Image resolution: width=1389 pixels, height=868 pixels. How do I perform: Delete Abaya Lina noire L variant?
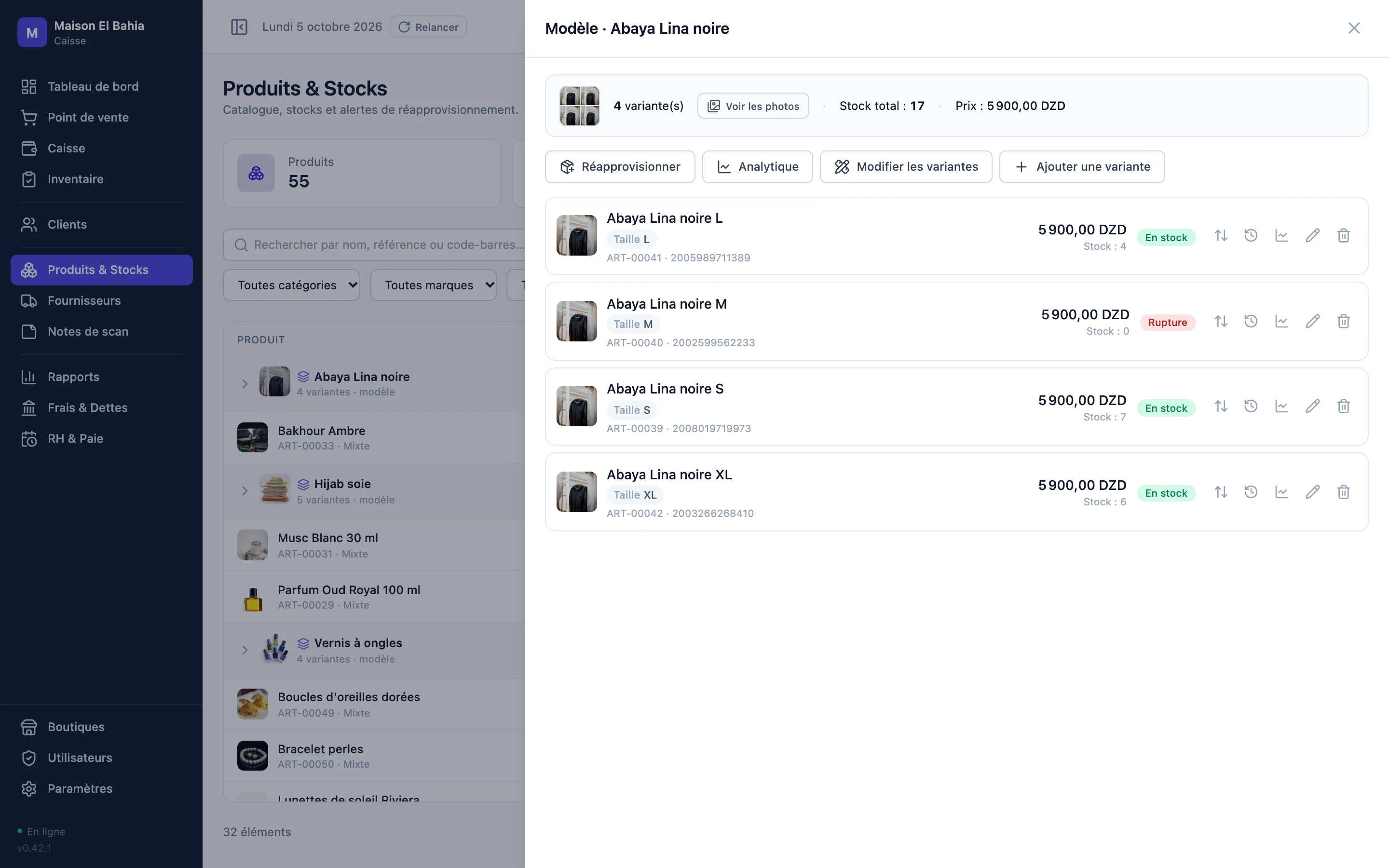(1344, 236)
